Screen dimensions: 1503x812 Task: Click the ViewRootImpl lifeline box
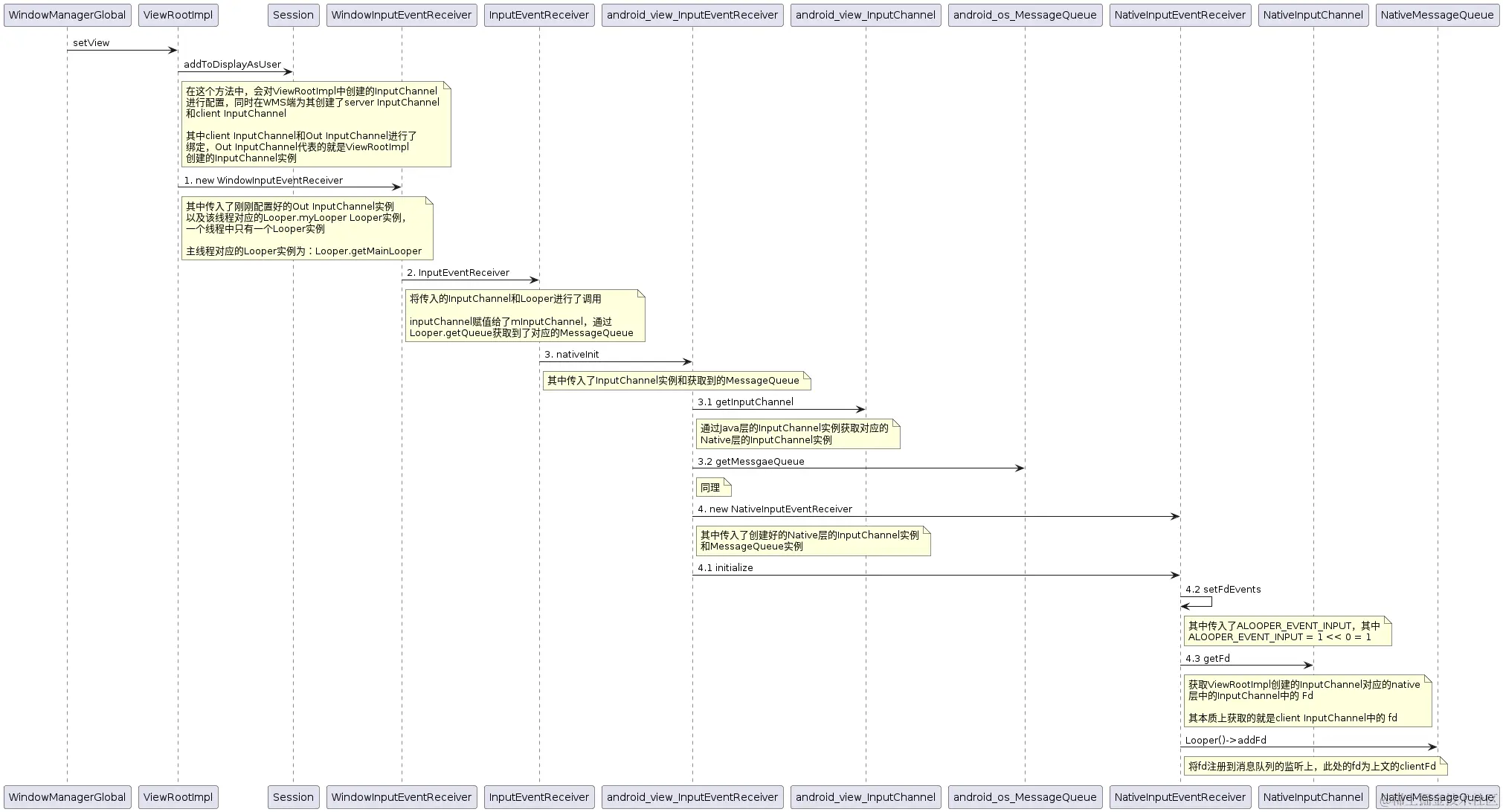point(178,14)
